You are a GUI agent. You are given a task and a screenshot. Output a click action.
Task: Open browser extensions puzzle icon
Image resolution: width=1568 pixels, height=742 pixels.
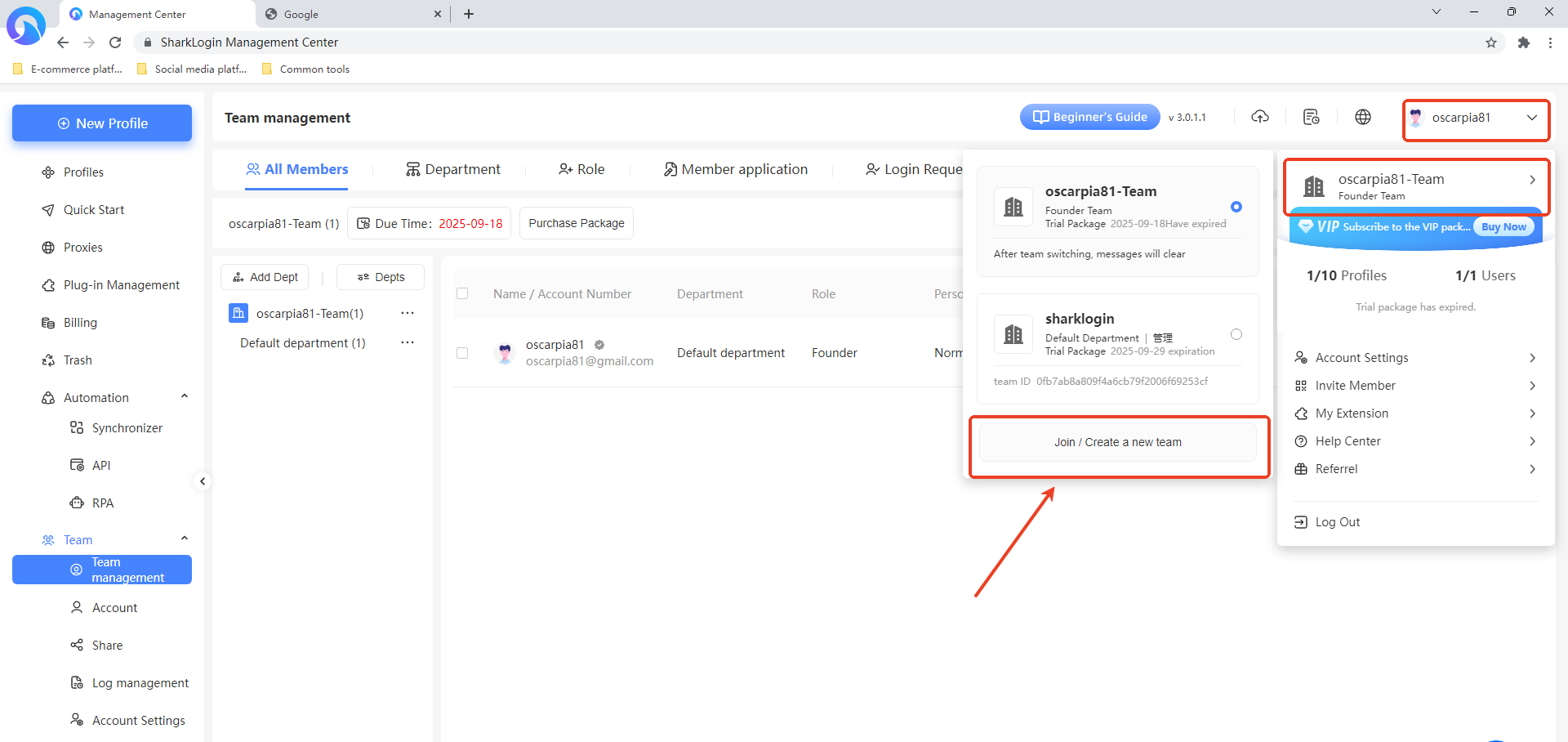pyautogui.click(x=1523, y=42)
